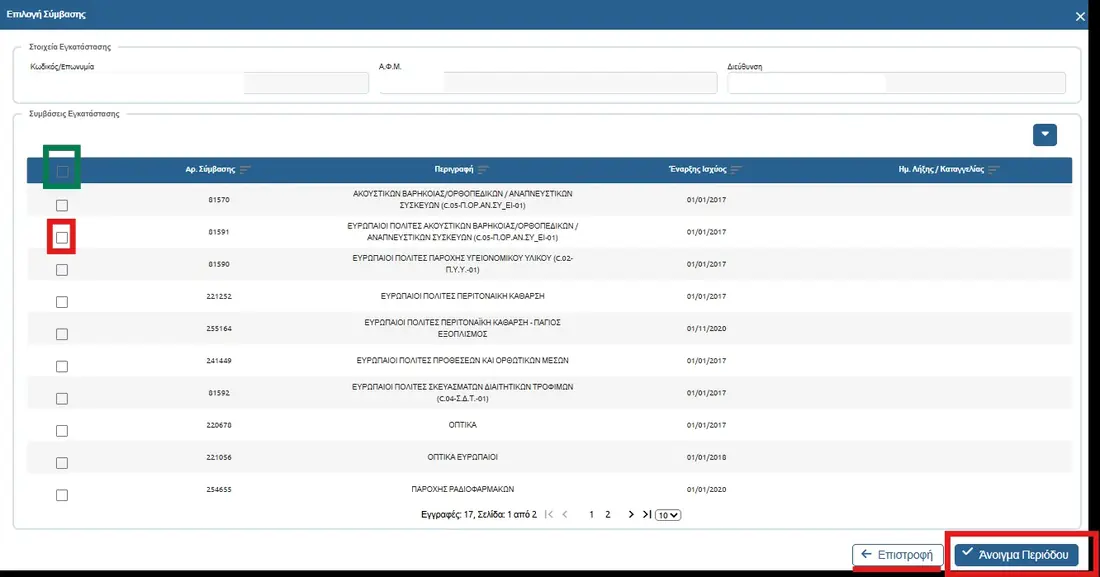Advance to the next page arrow

[631, 515]
